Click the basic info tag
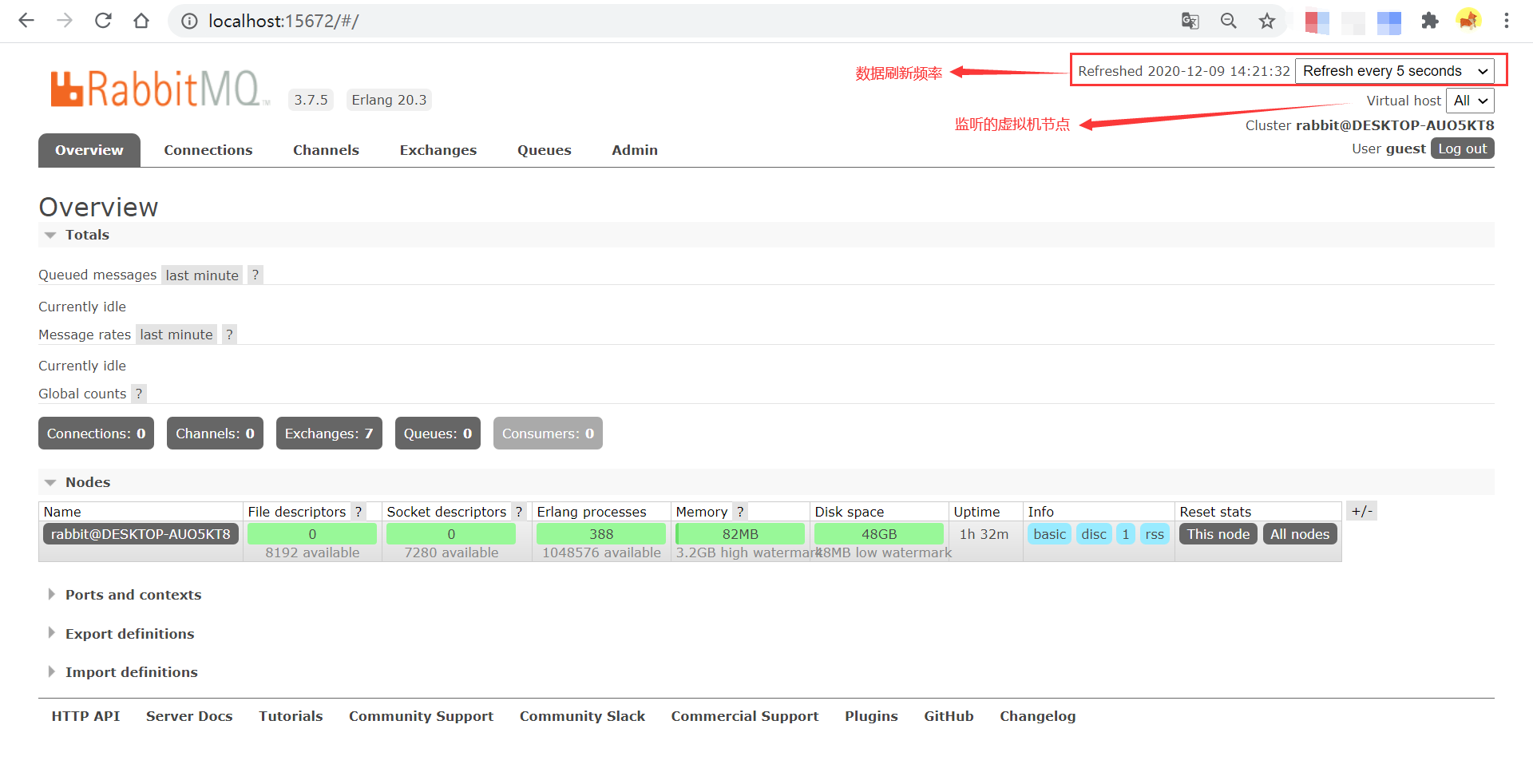 coord(1049,534)
